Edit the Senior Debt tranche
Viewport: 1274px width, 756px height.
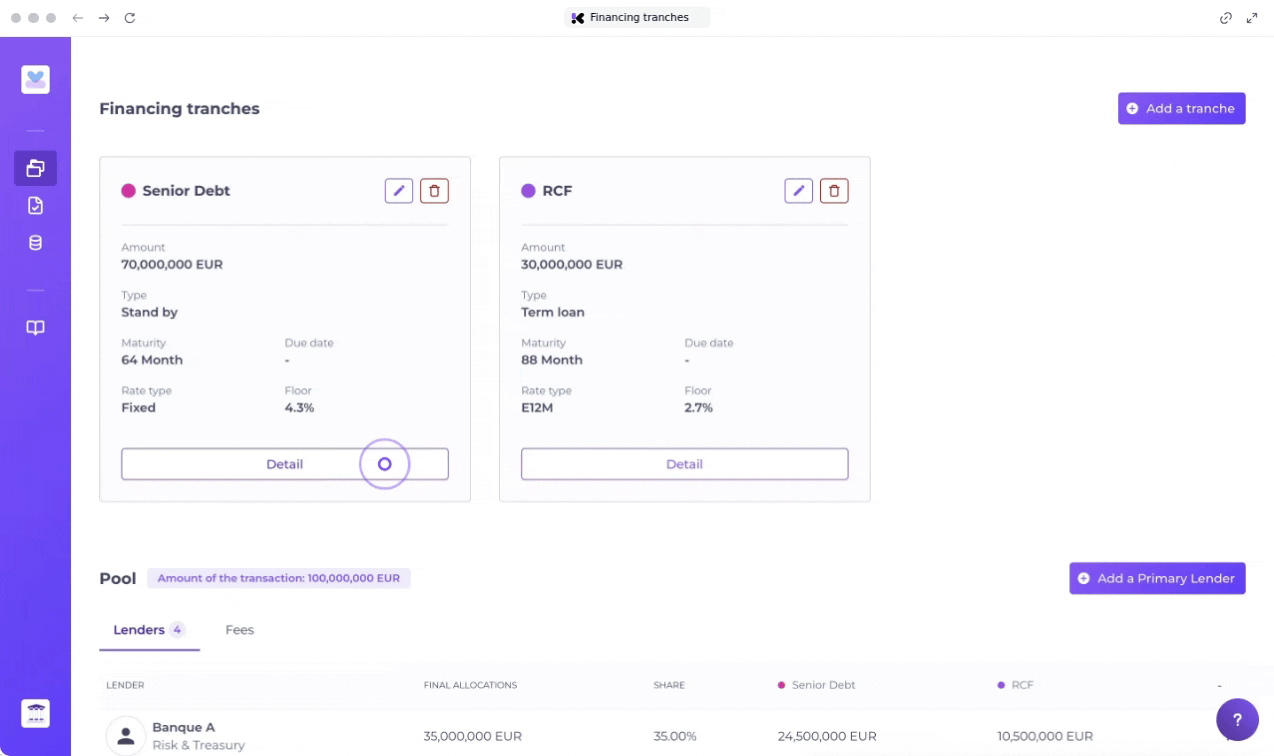point(398,190)
